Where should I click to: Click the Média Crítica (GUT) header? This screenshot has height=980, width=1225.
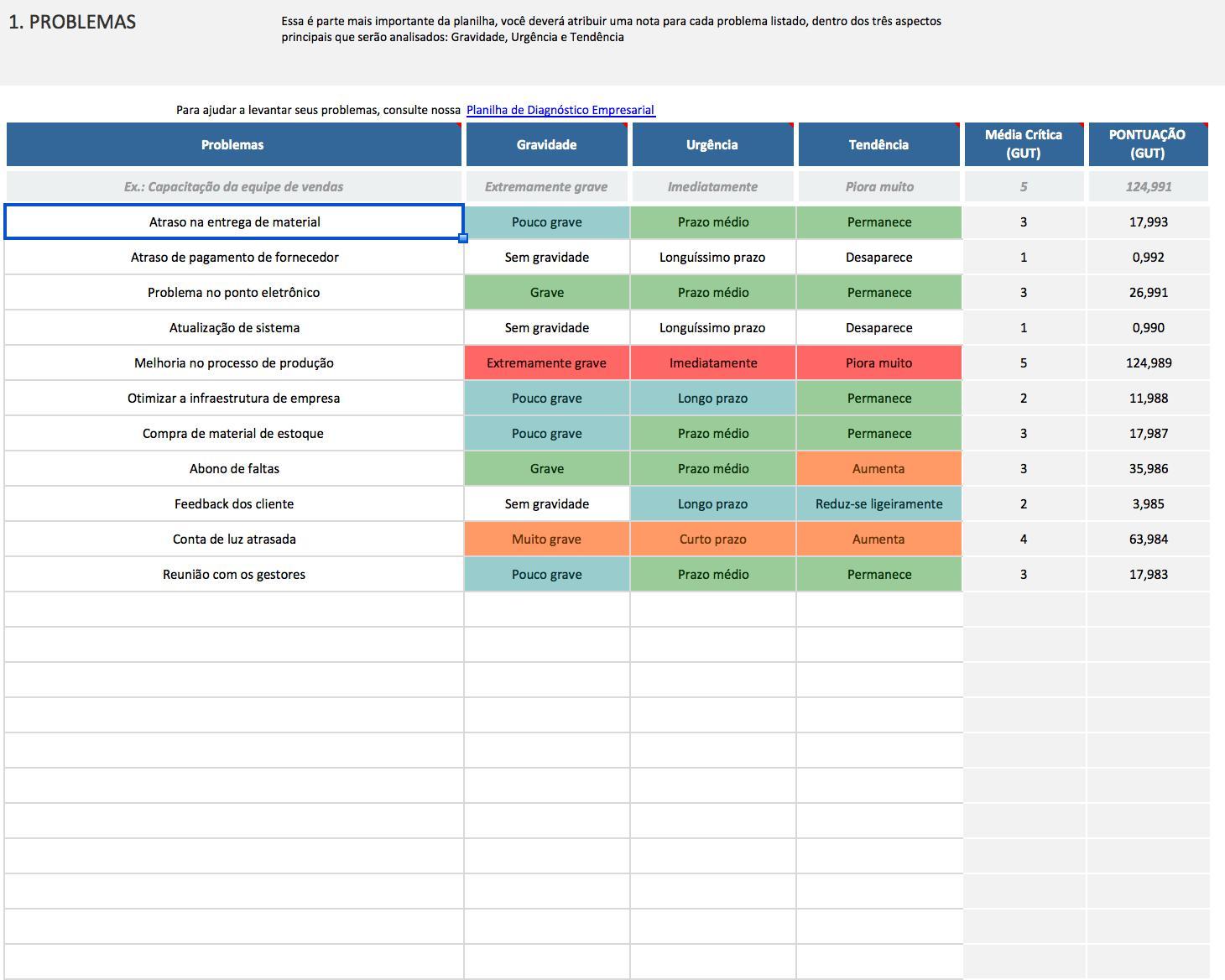[1023, 144]
